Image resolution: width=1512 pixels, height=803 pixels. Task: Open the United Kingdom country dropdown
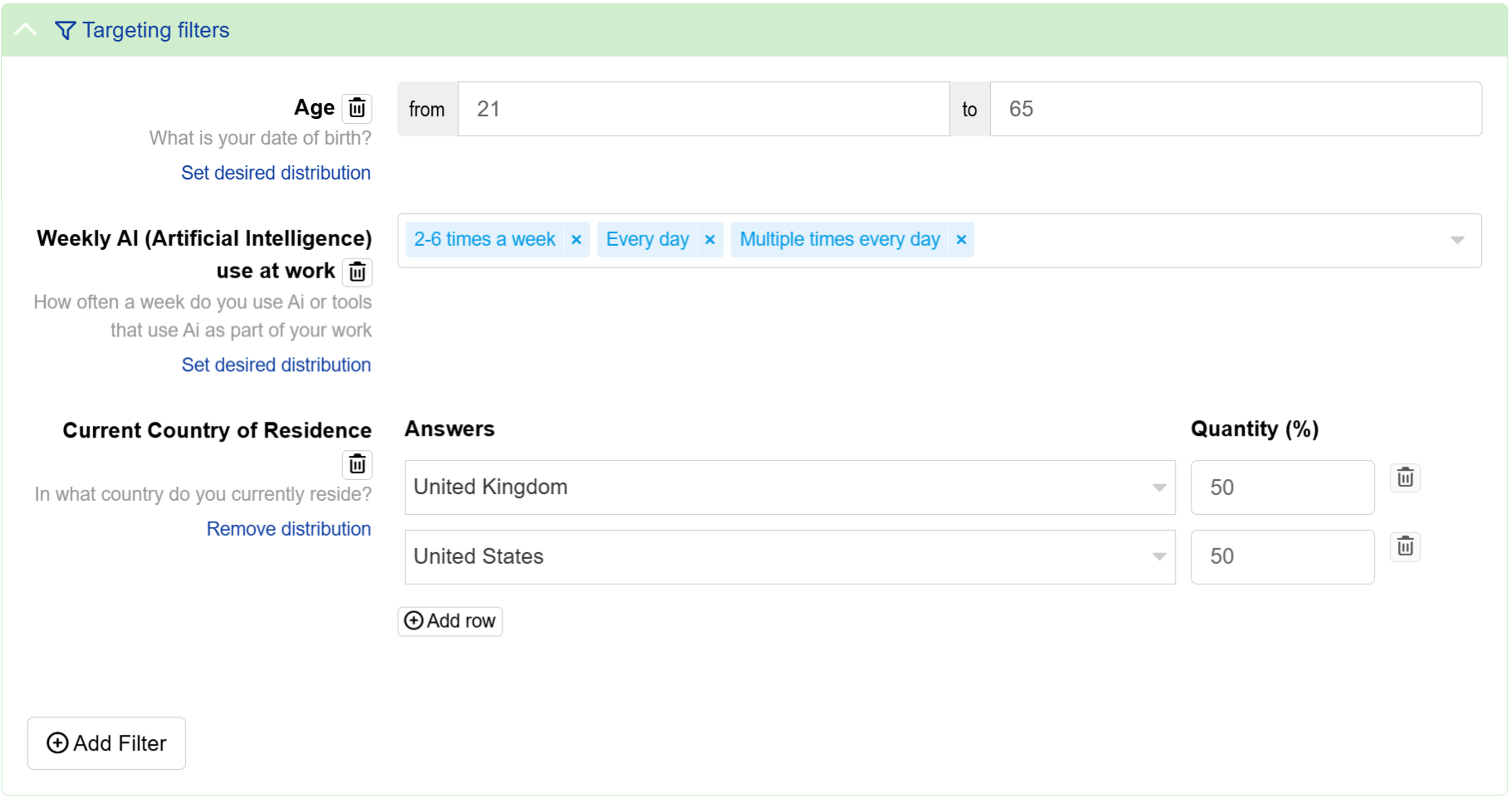(789, 487)
